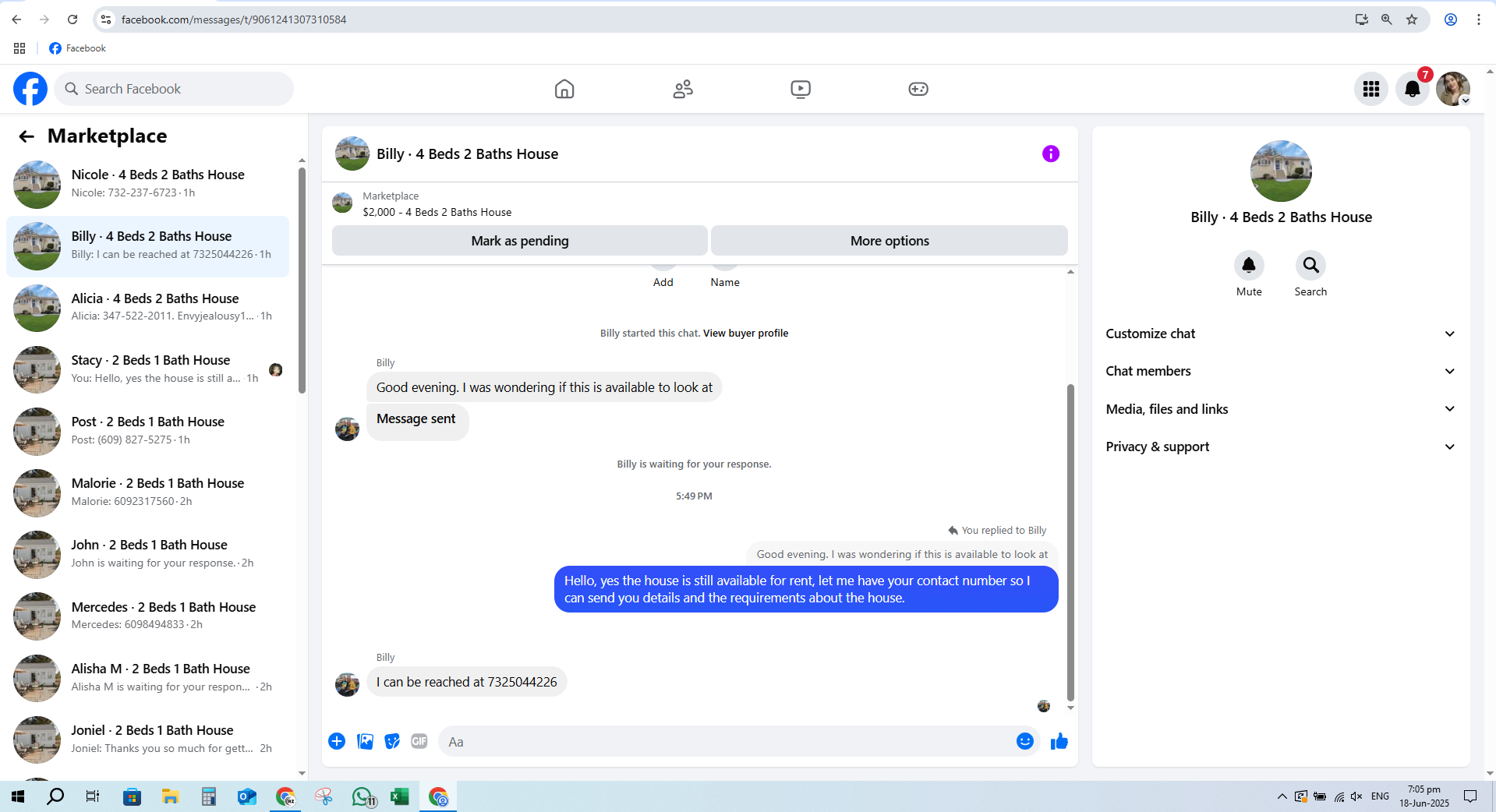Image resolution: width=1496 pixels, height=812 pixels.
Task: Attach a photo in the composer
Action: click(x=365, y=741)
